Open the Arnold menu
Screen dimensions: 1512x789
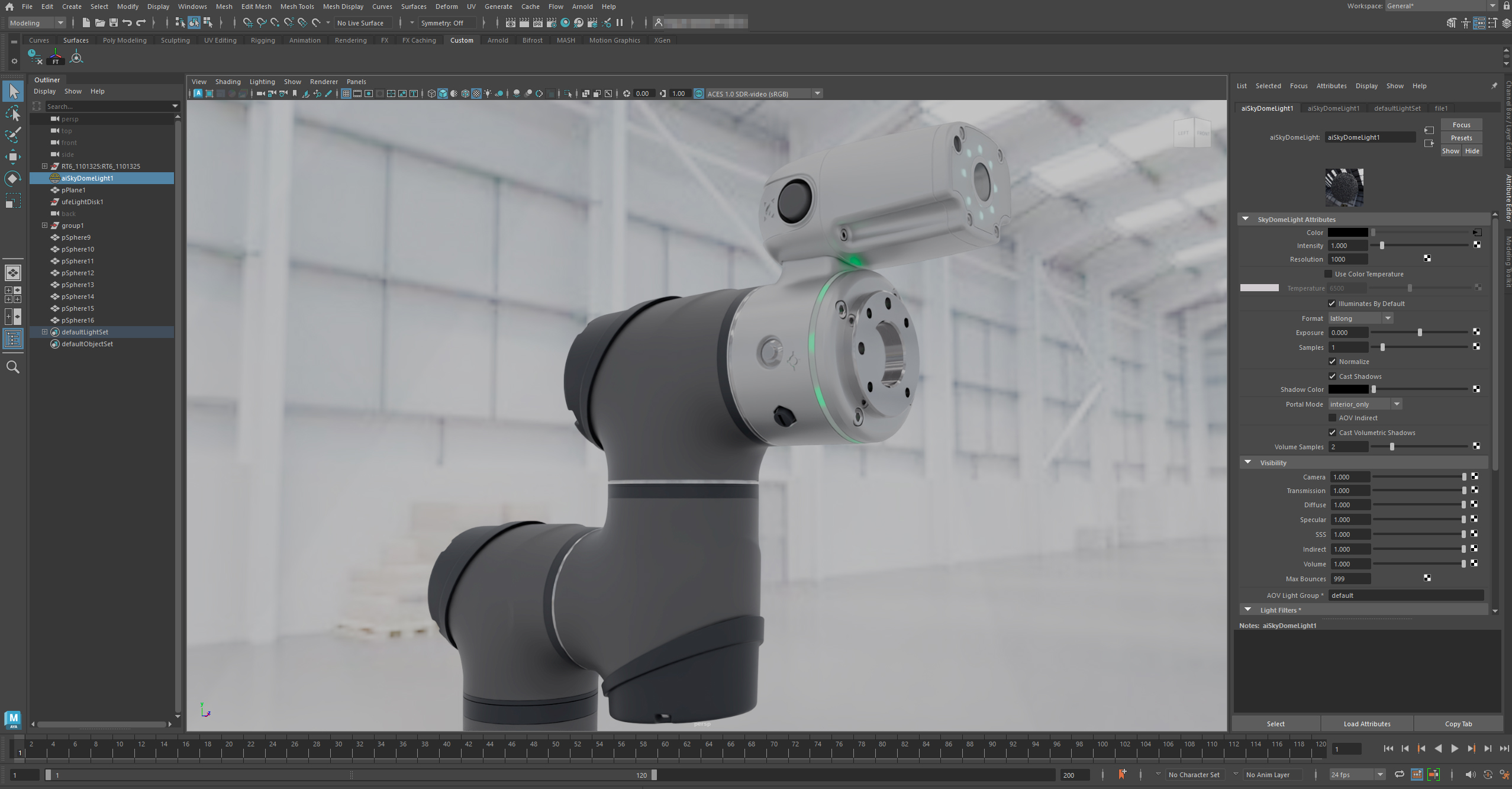pyautogui.click(x=582, y=7)
